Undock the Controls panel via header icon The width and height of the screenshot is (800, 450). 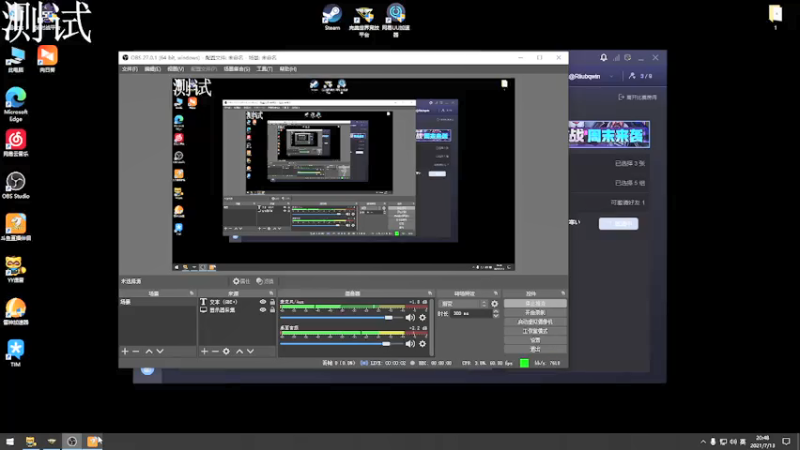click(x=563, y=293)
